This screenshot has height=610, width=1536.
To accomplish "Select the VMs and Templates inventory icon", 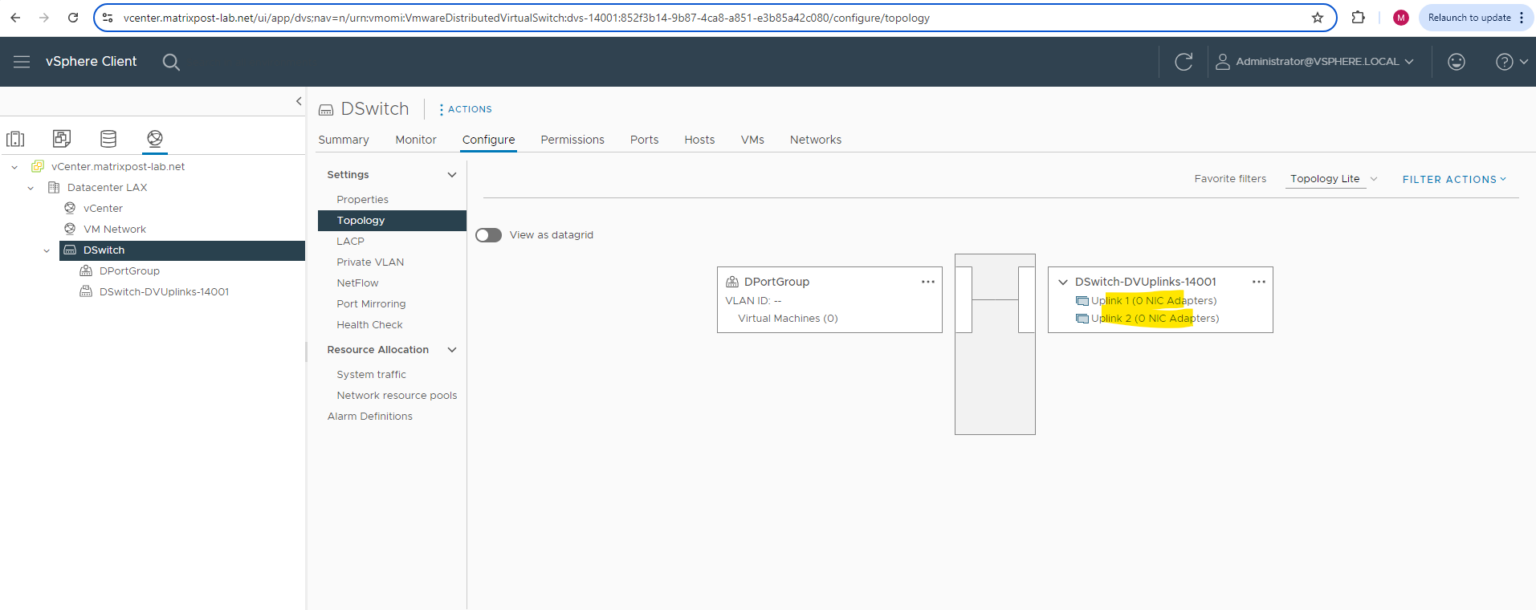I will click(61, 138).
